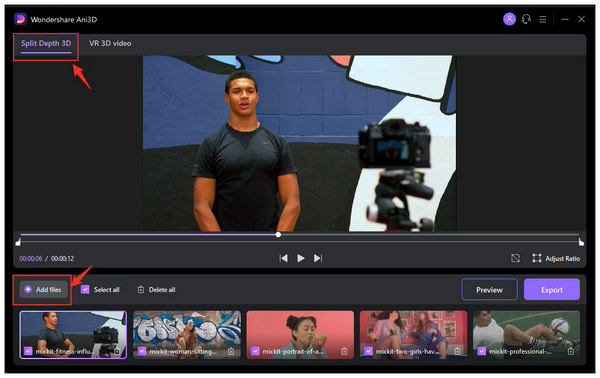Select the mixkit-two-girls-hav... video thumbnail
Image resolution: width=600 pixels, height=378 pixels.
[413, 334]
